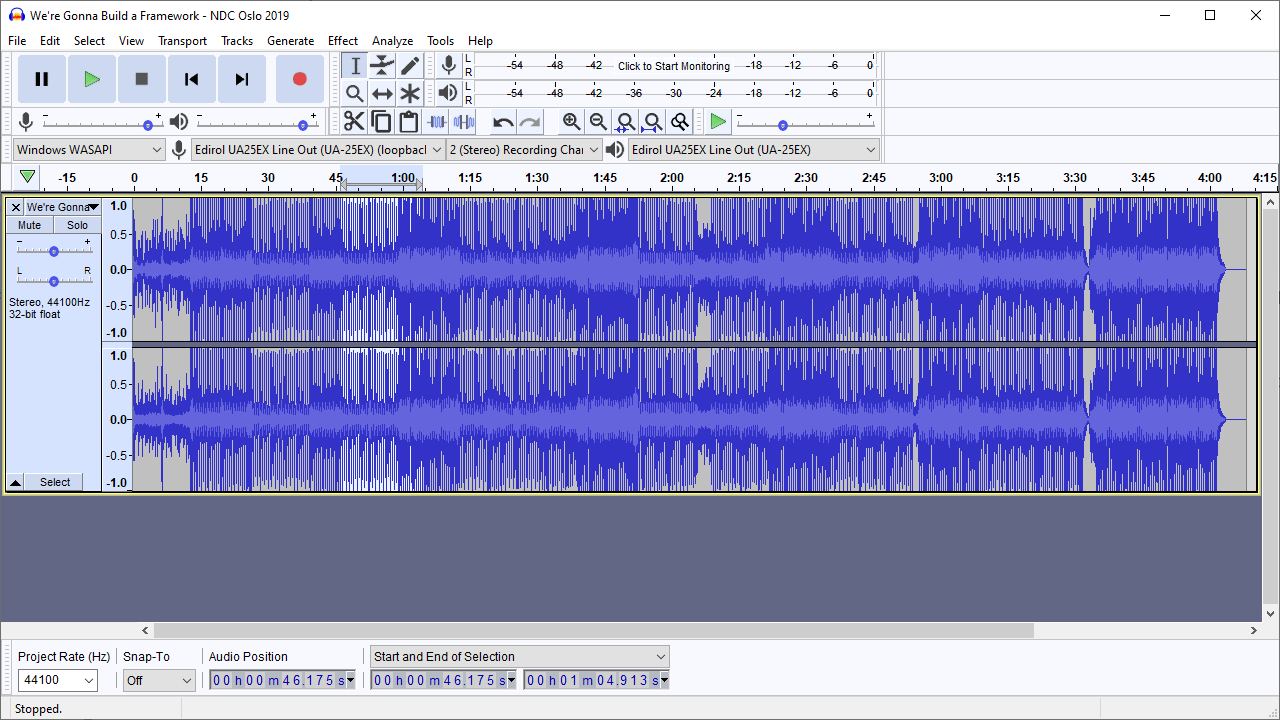Viewport: 1280px width, 720px height.
Task: Click the 2:00 mark on the timeline ruler
Action: click(672, 178)
